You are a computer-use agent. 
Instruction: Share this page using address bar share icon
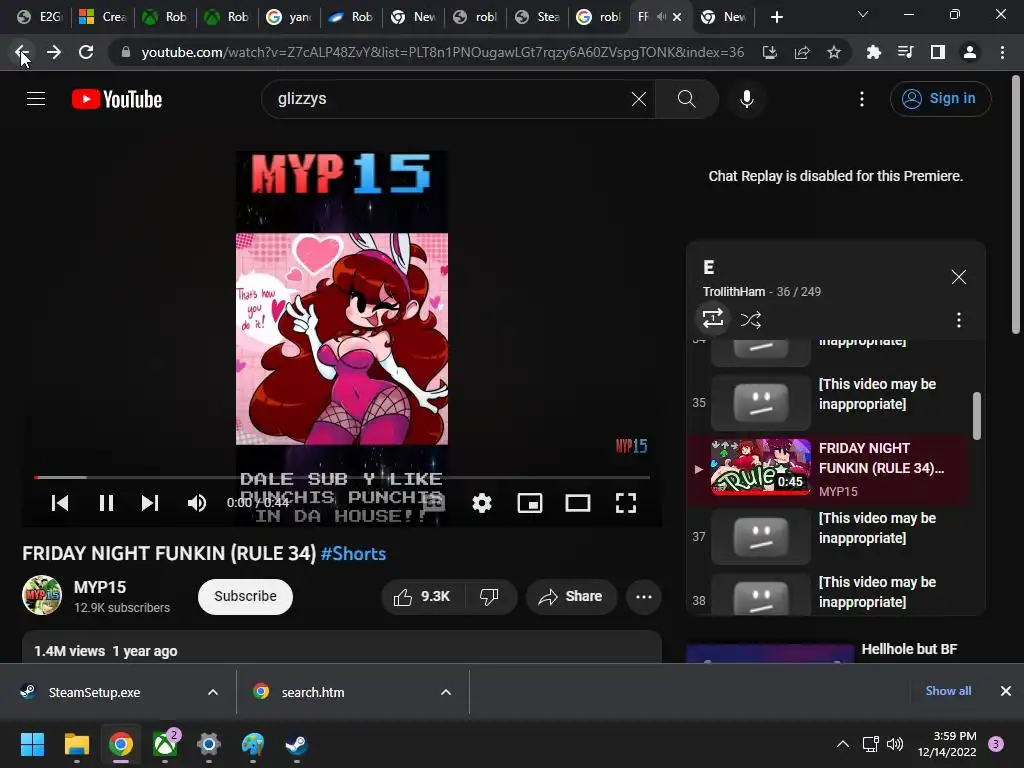(802, 52)
